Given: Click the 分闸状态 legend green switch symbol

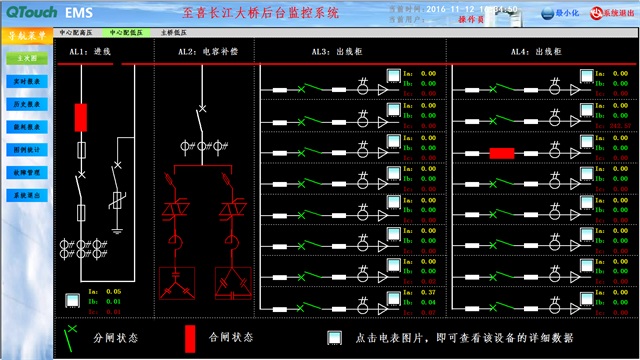Looking at the screenshot, I should (70, 338).
